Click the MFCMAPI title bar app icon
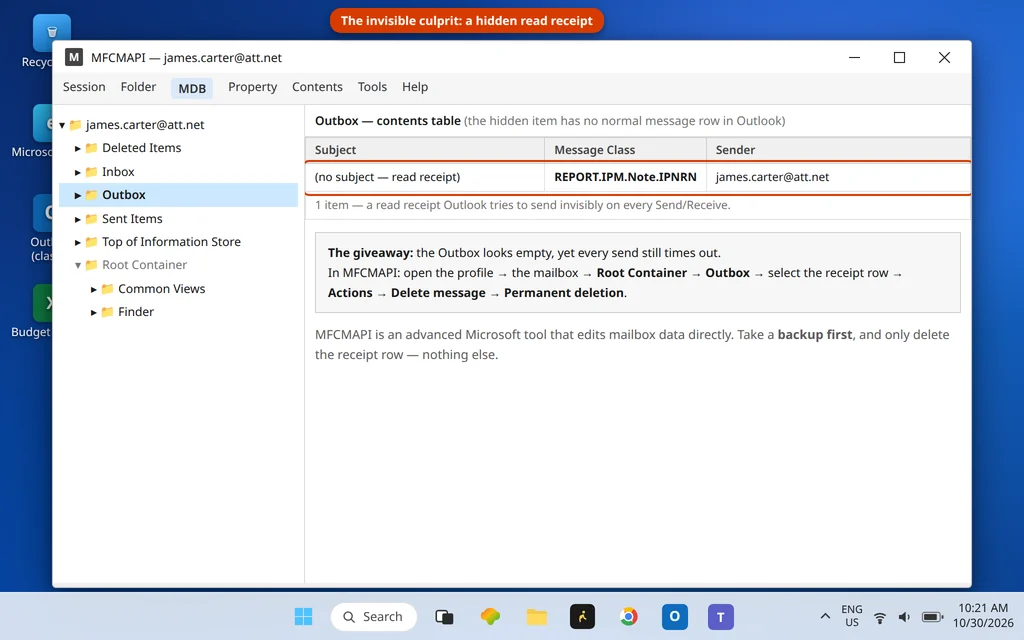The height and width of the screenshot is (640, 1024). pos(74,57)
